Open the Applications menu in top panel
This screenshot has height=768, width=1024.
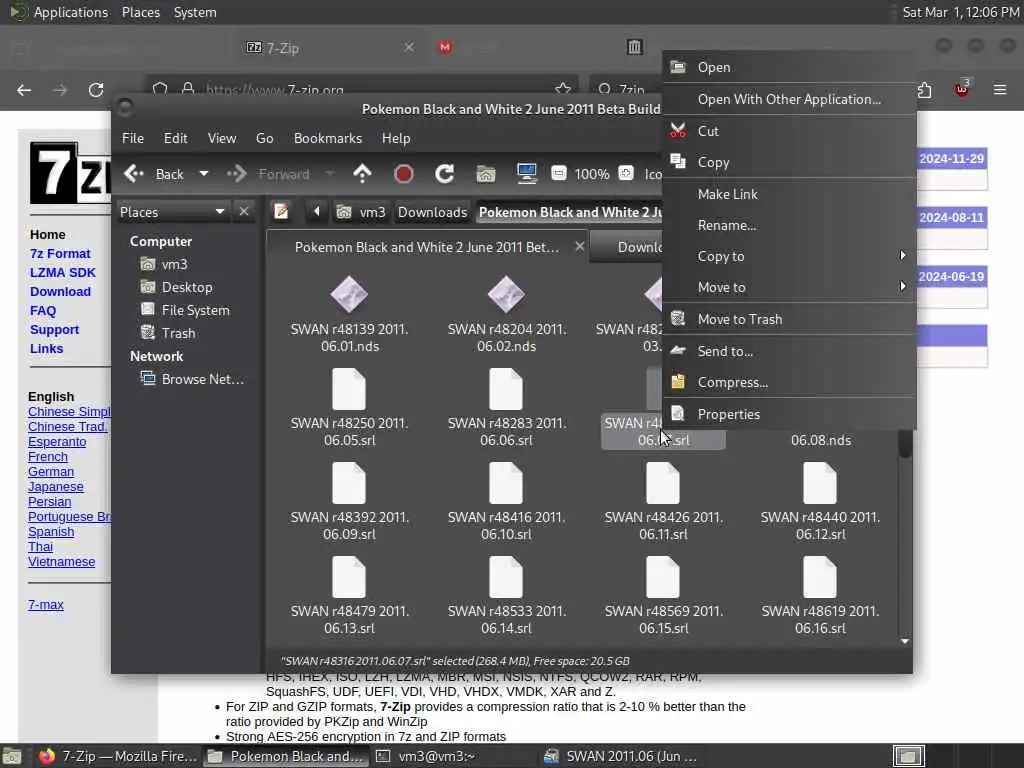[71, 12]
